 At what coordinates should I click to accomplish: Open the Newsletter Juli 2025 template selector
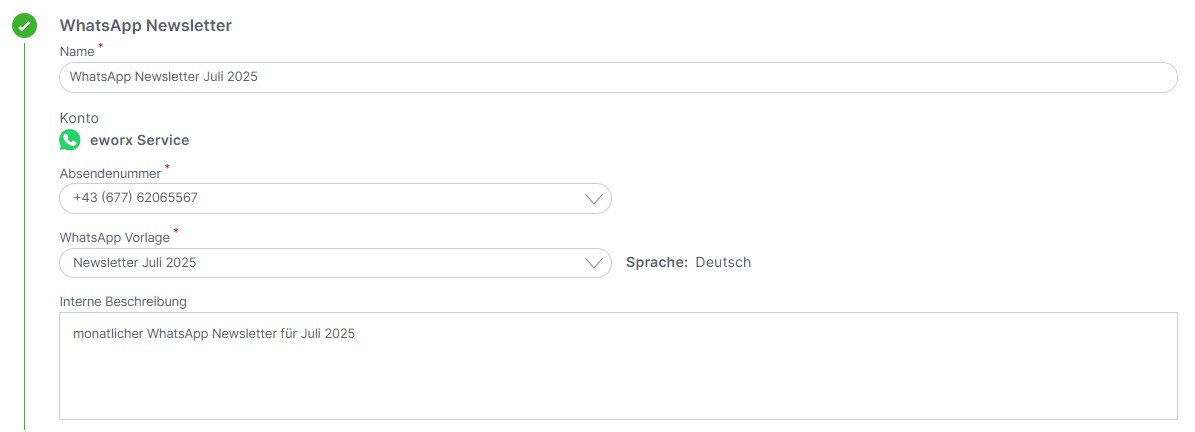point(335,263)
